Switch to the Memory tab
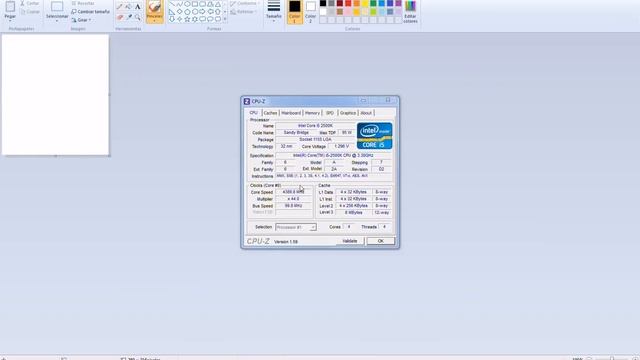 click(312, 113)
